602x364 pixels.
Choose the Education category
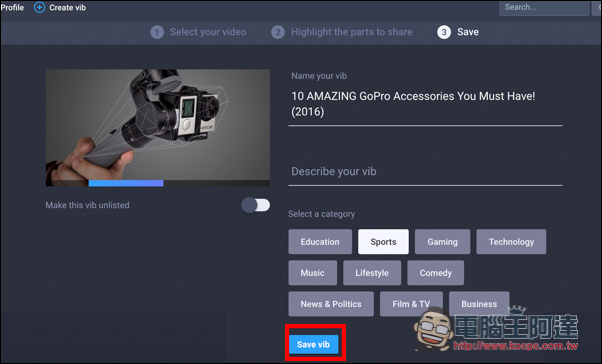(320, 242)
